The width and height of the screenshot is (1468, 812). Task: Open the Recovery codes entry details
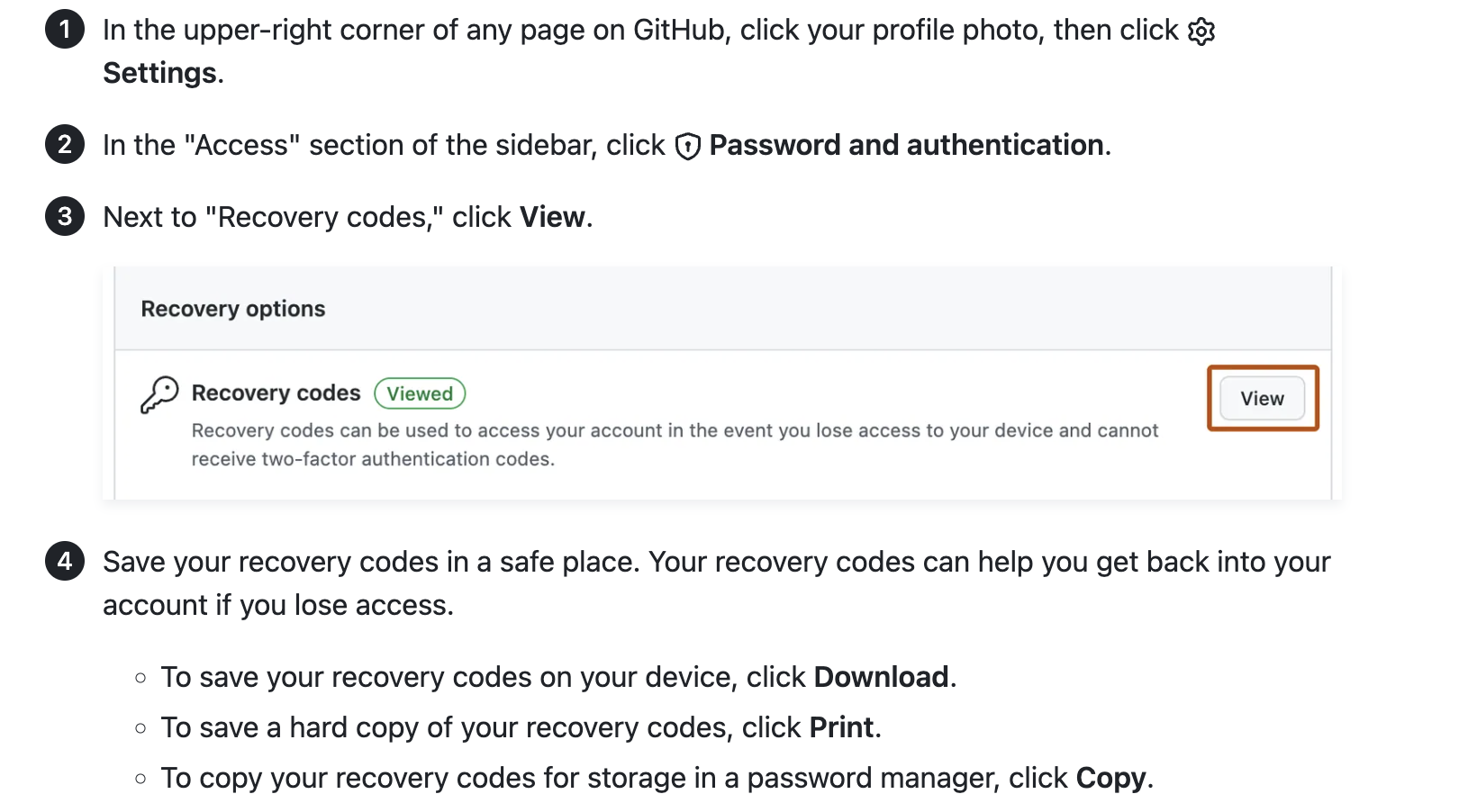pyautogui.click(x=276, y=392)
